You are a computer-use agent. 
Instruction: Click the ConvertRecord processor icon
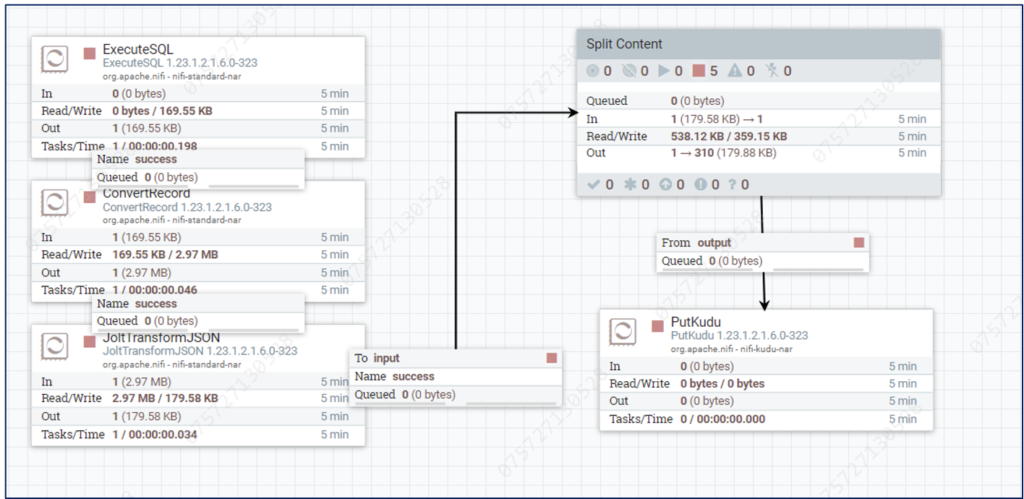[x=54, y=203]
